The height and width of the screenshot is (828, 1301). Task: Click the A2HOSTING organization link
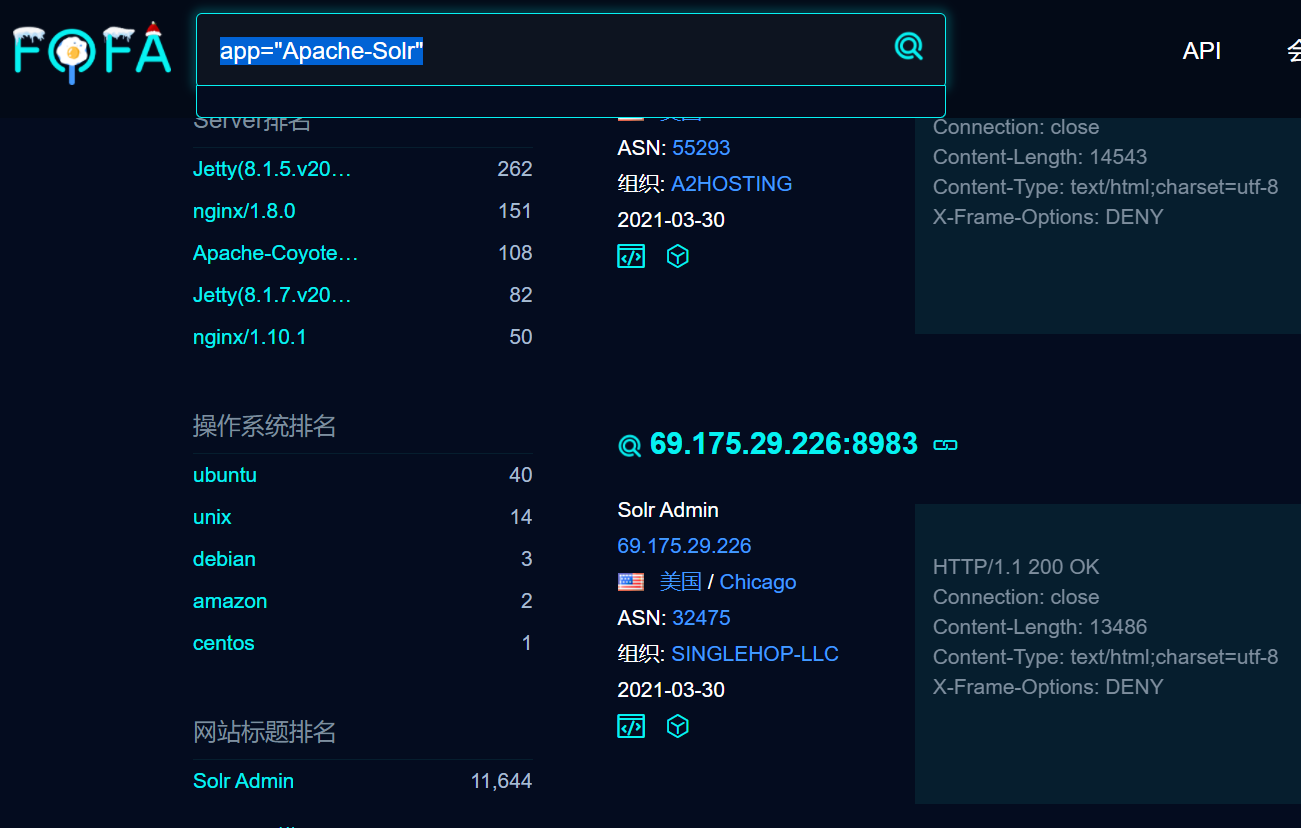pyautogui.click(x=731, y=184)
